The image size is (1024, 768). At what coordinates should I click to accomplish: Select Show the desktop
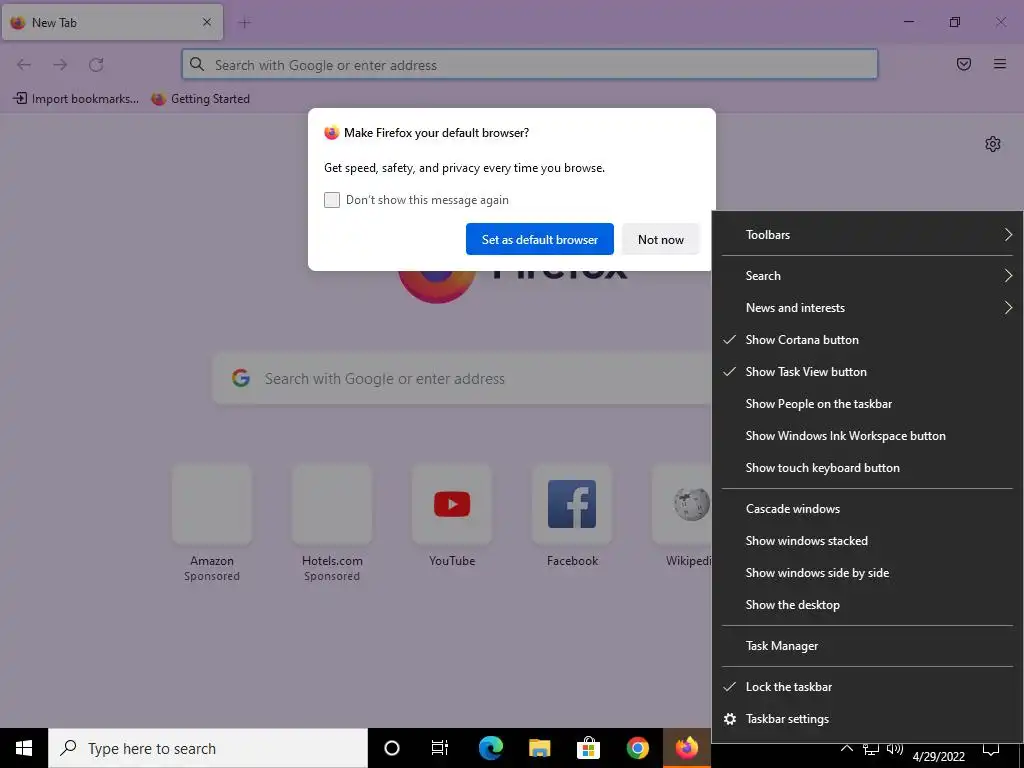(x=867, y=605)
